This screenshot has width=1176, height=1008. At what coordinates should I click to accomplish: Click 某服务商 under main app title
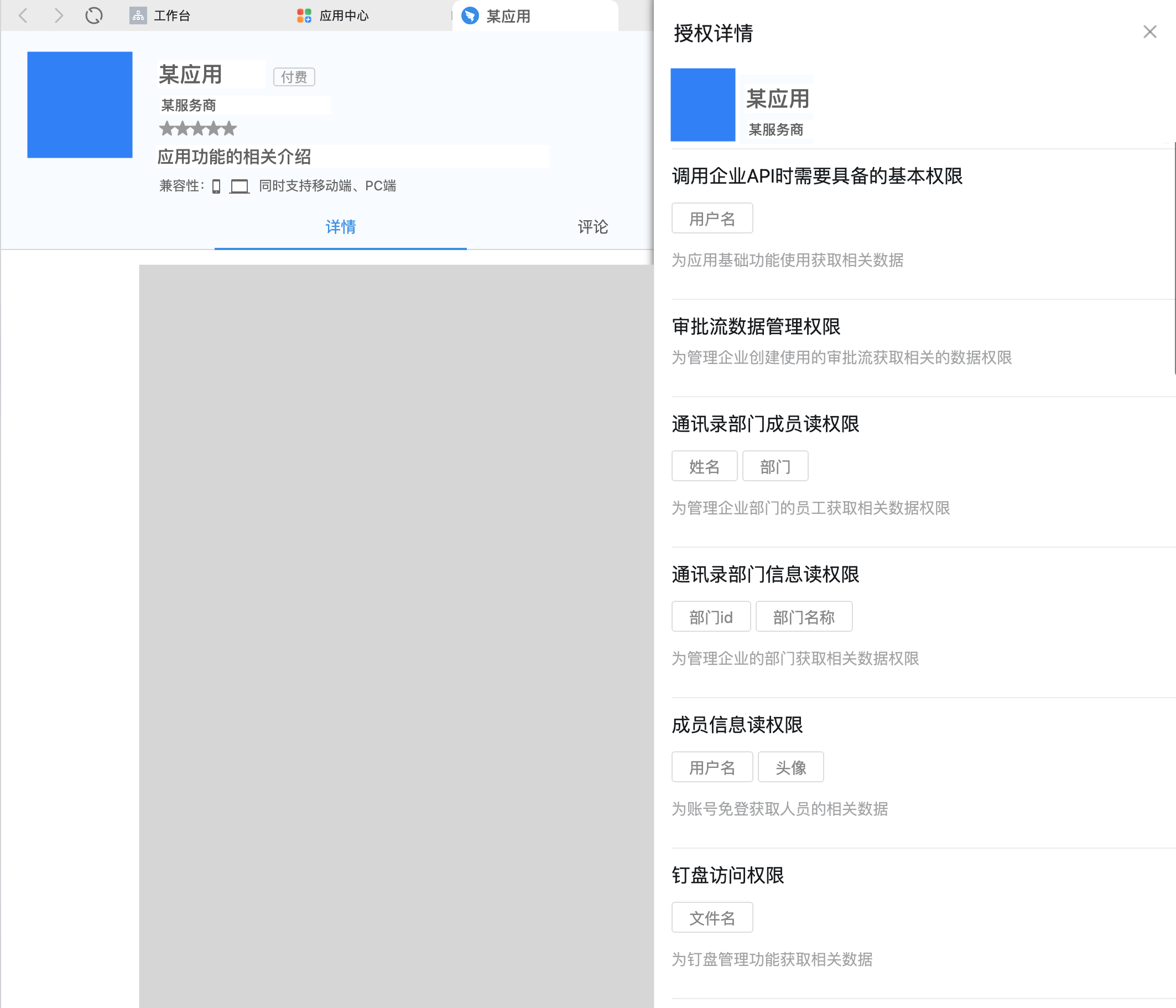click(189, 105)
